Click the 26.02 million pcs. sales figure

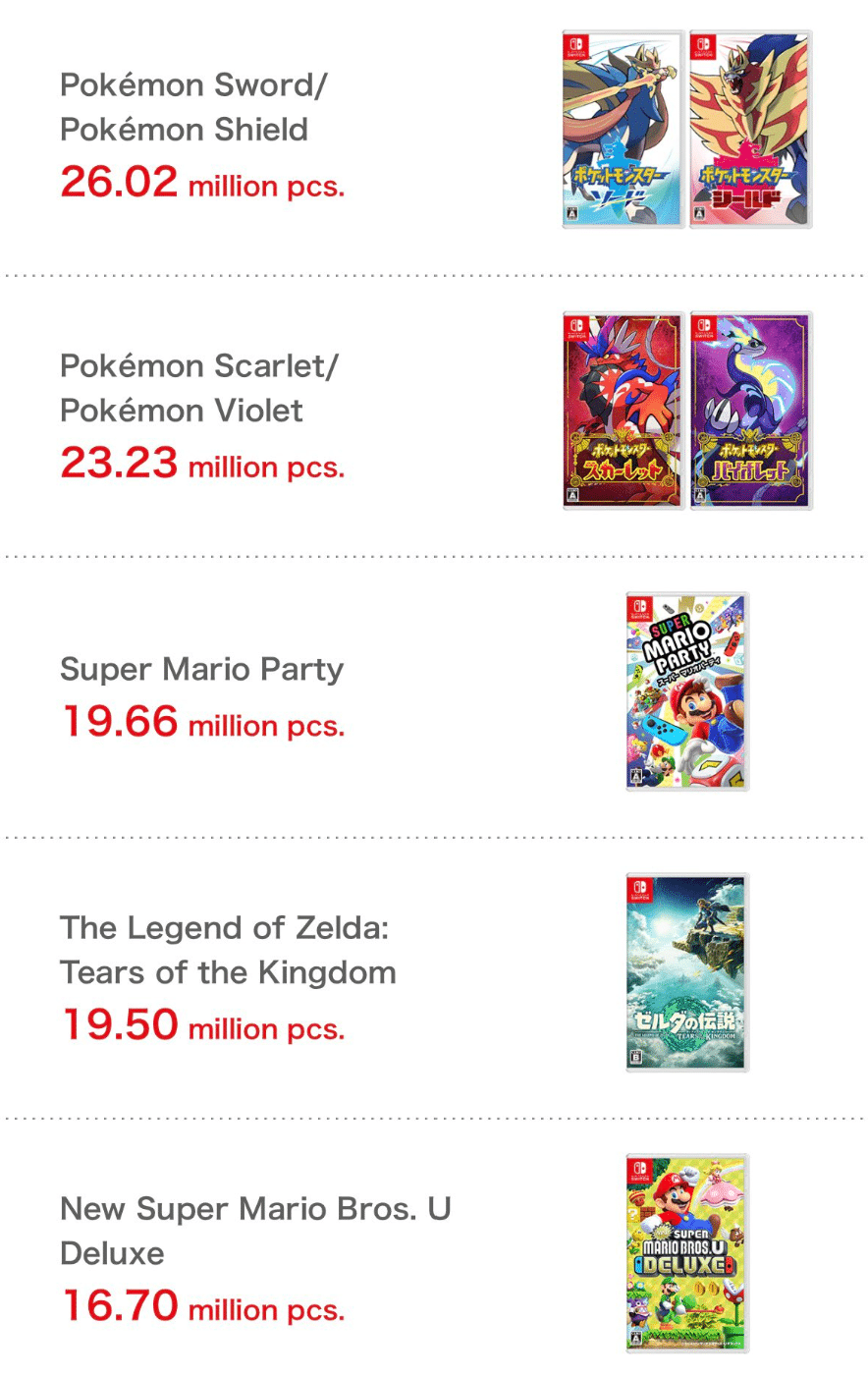tap(202, 183)
